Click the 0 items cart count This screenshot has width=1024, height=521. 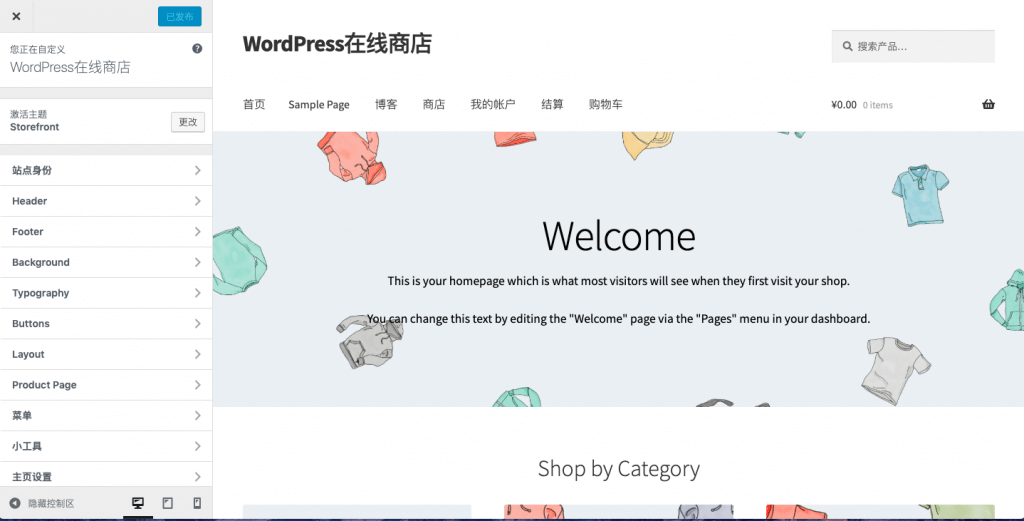878,105
